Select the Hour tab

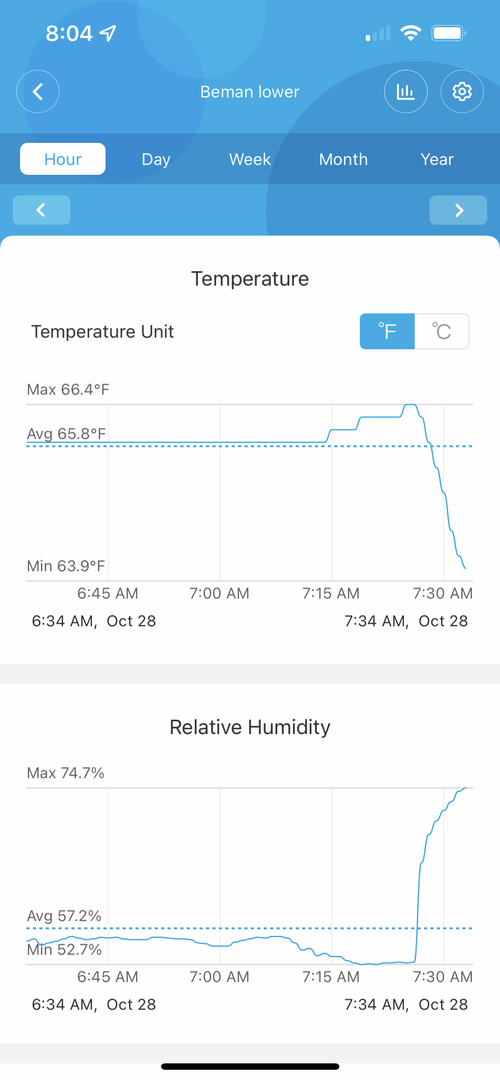click(x=63, y=159)
